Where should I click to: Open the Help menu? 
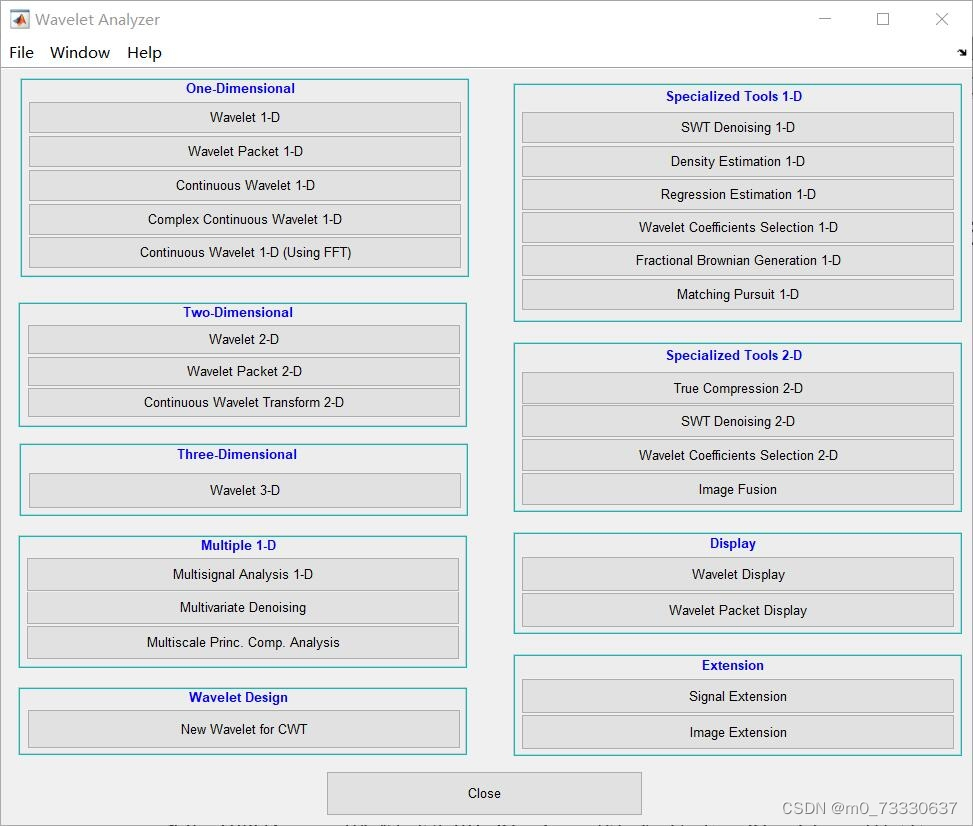point(144,53)
